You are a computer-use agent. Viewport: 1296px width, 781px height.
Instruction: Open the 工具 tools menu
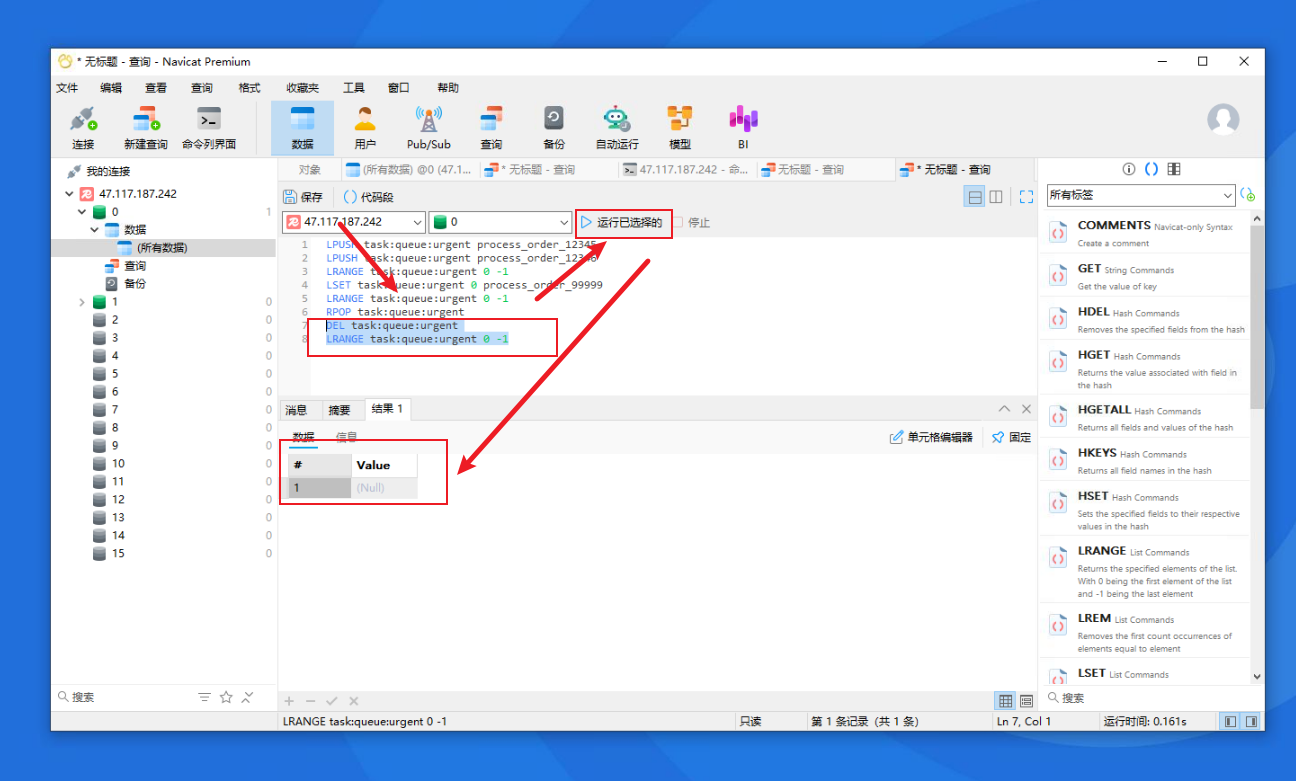(354, 88)
